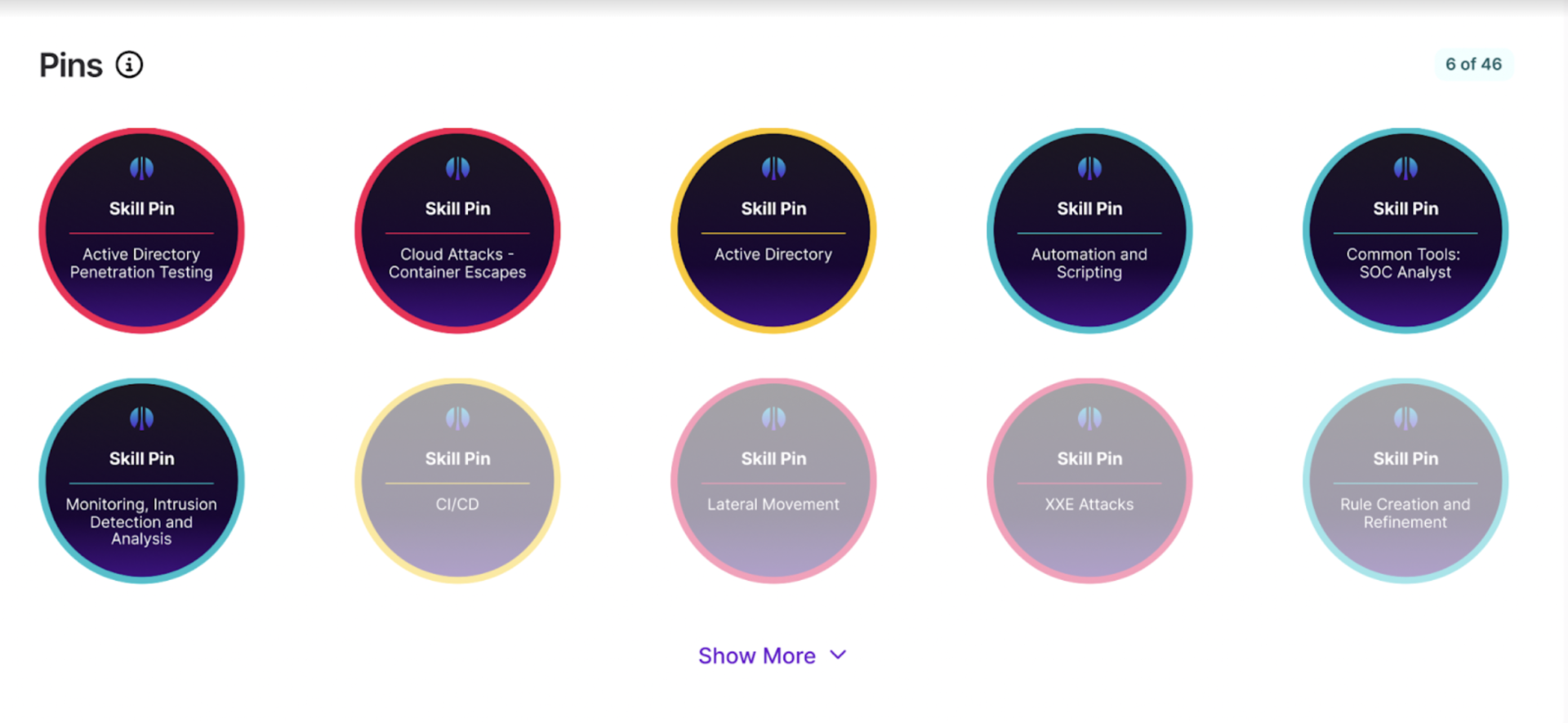Click the Skill Pin title on XXE Attacks badge

1089,459
